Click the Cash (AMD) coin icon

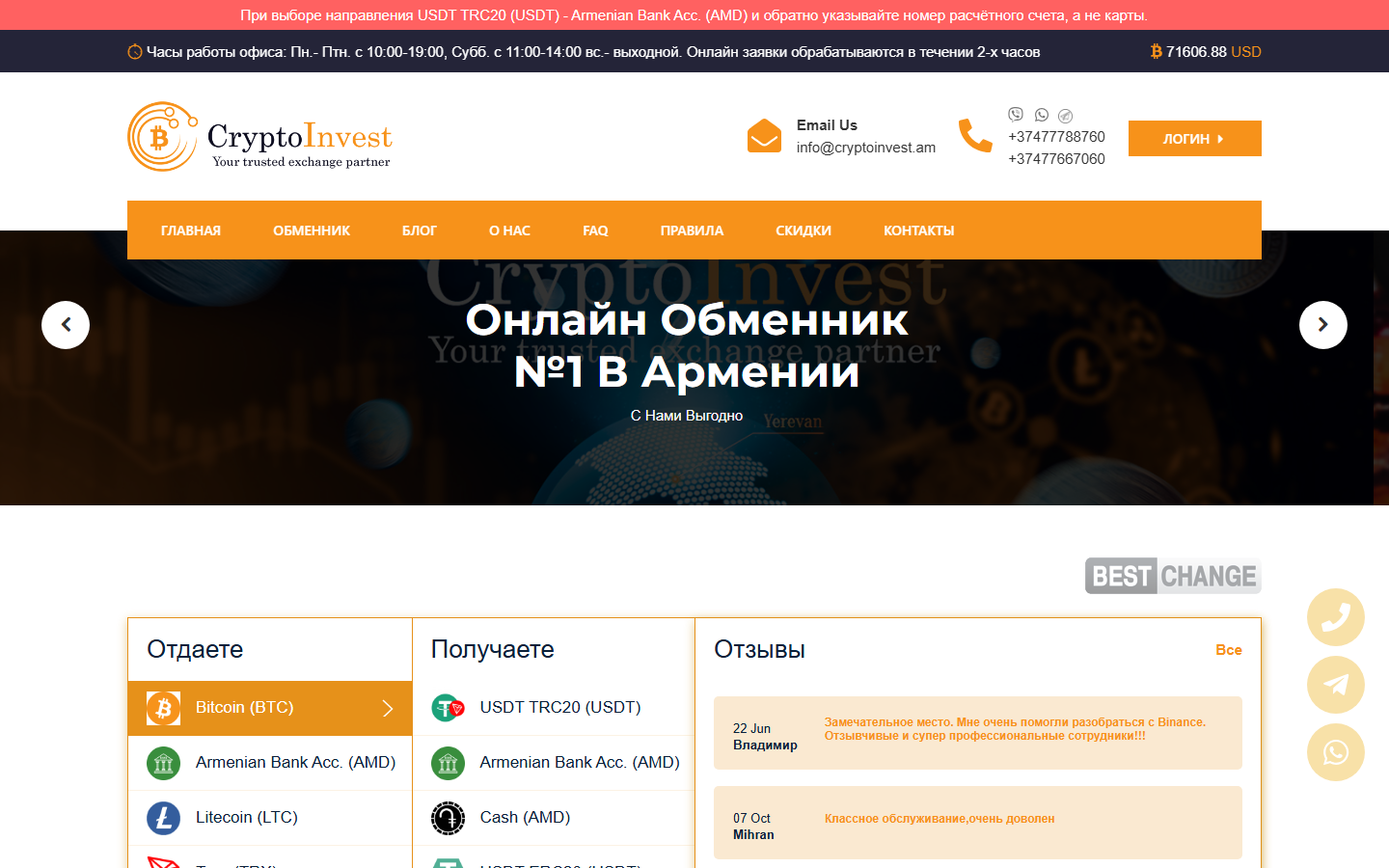(448, 818)
